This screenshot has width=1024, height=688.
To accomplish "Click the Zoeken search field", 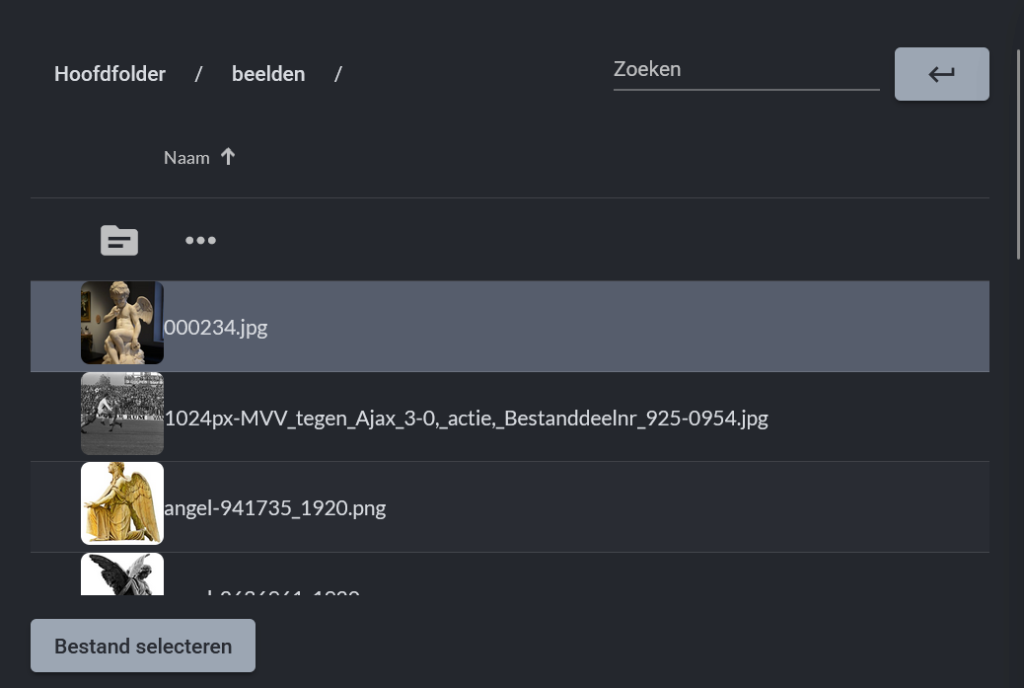I will (x=745, y=70).
